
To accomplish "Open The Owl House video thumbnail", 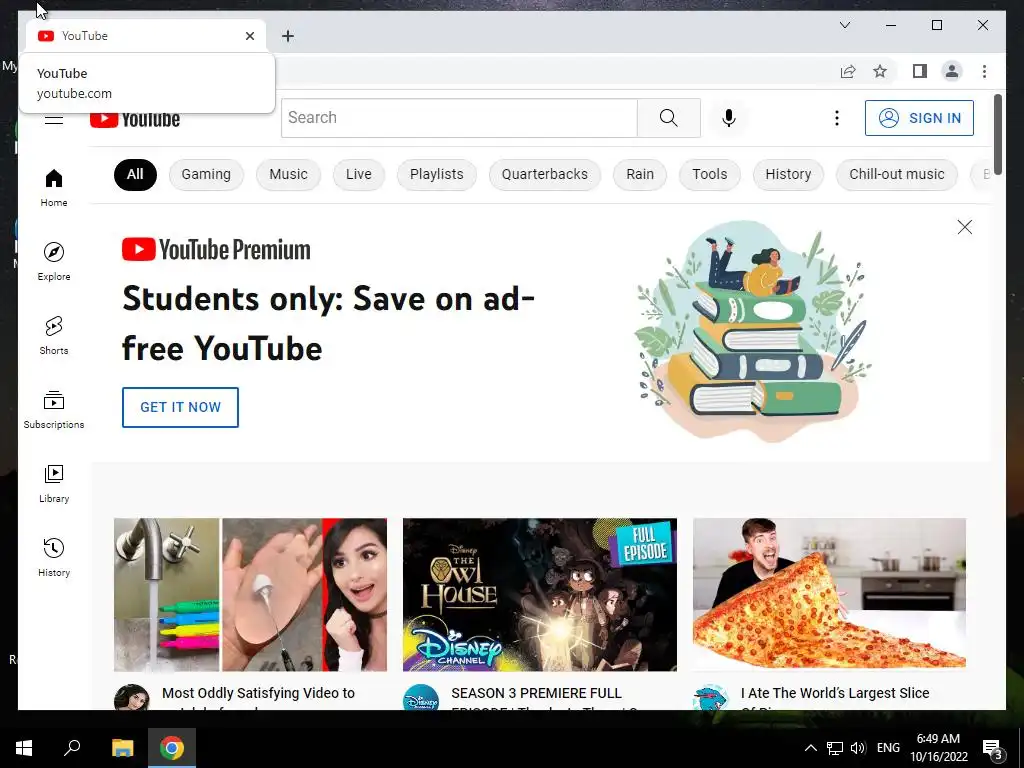I will (x=539, y=594).
